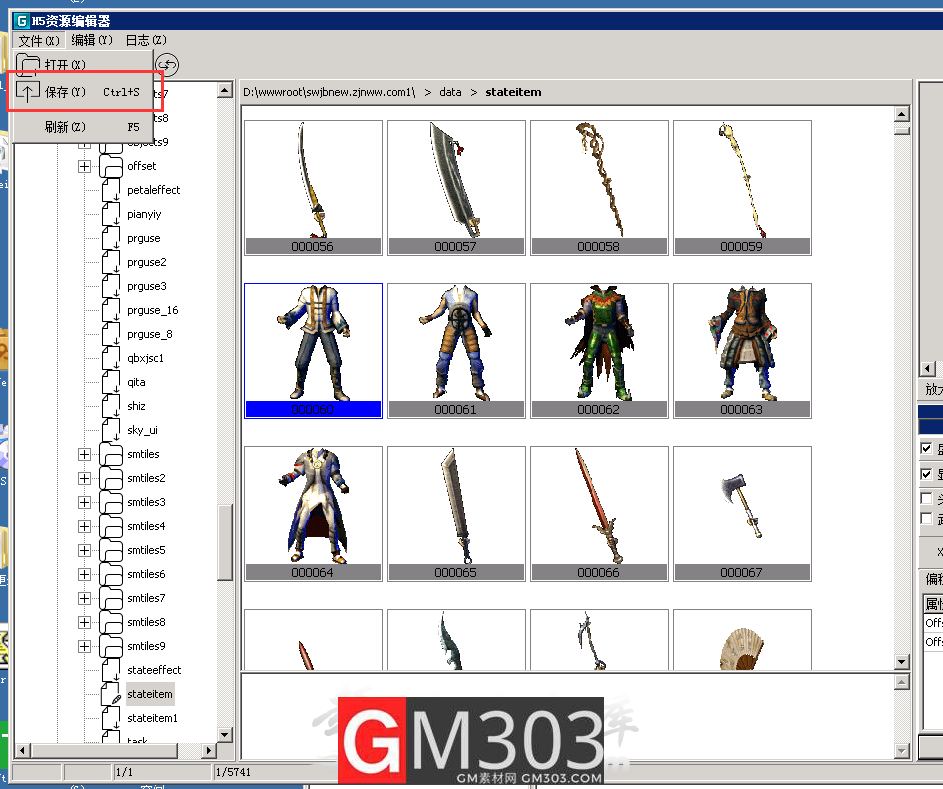Viewport: 943px width, 789px height.
Task: Select the prguse_16 tree item
Action: click(x=153, y=310)
